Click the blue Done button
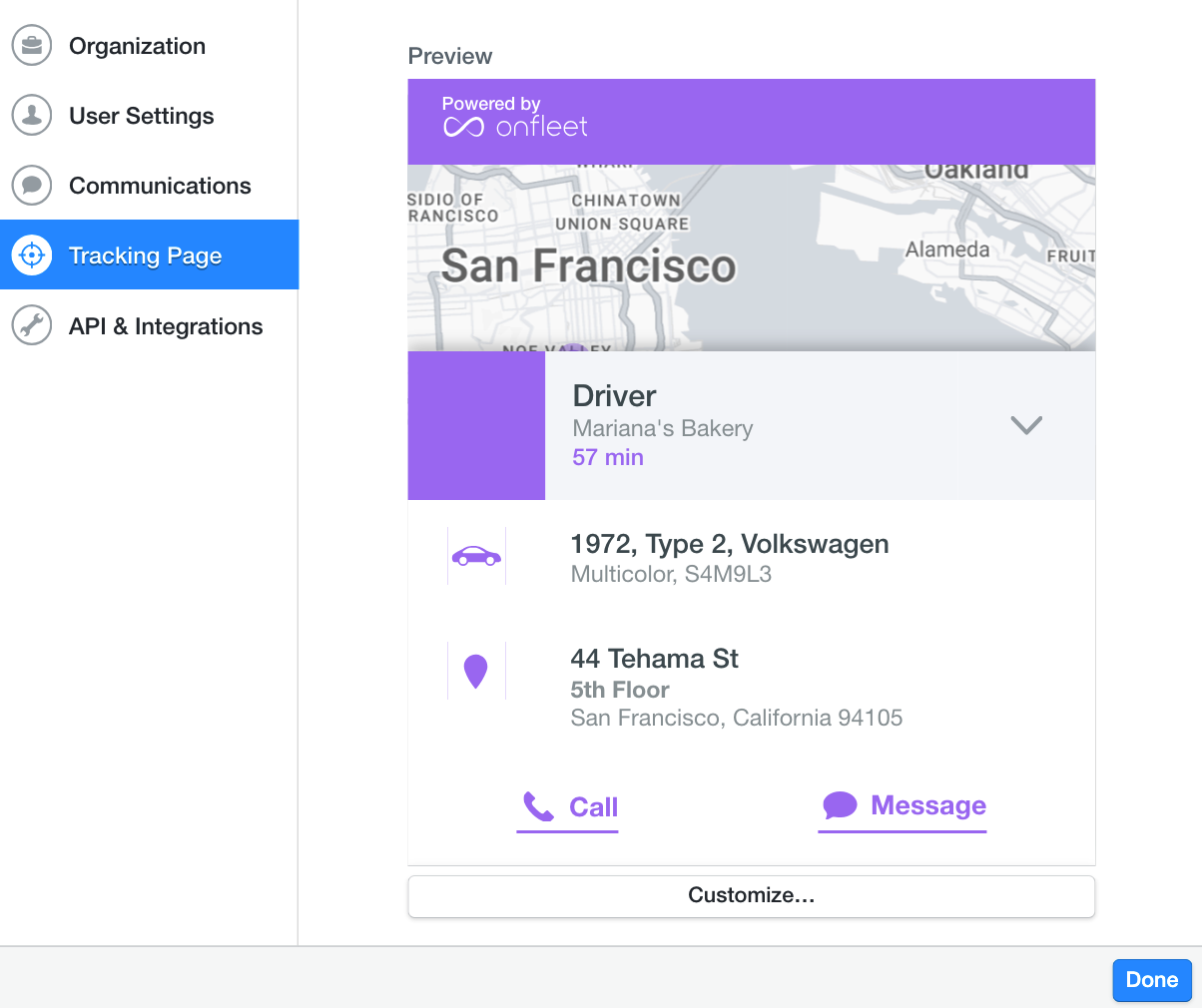Screen dimensions: 1202x1008 coord(1151,980)
